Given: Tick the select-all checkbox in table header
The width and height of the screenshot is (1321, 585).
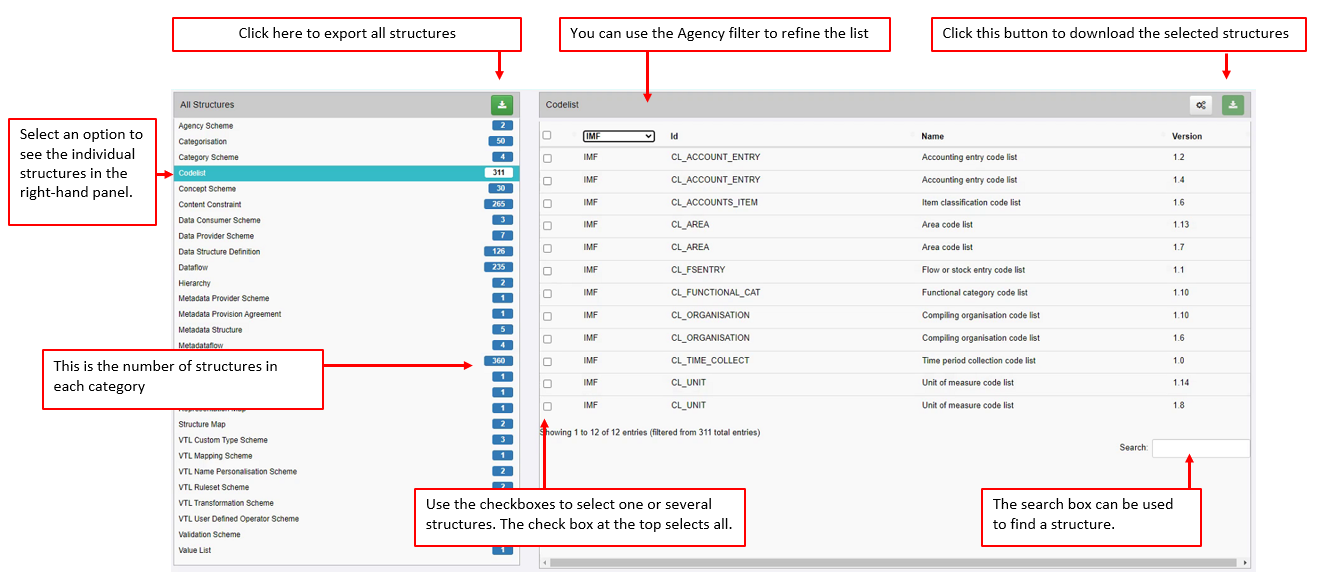Looking at the screenshot, I should (x=547, y=136).
